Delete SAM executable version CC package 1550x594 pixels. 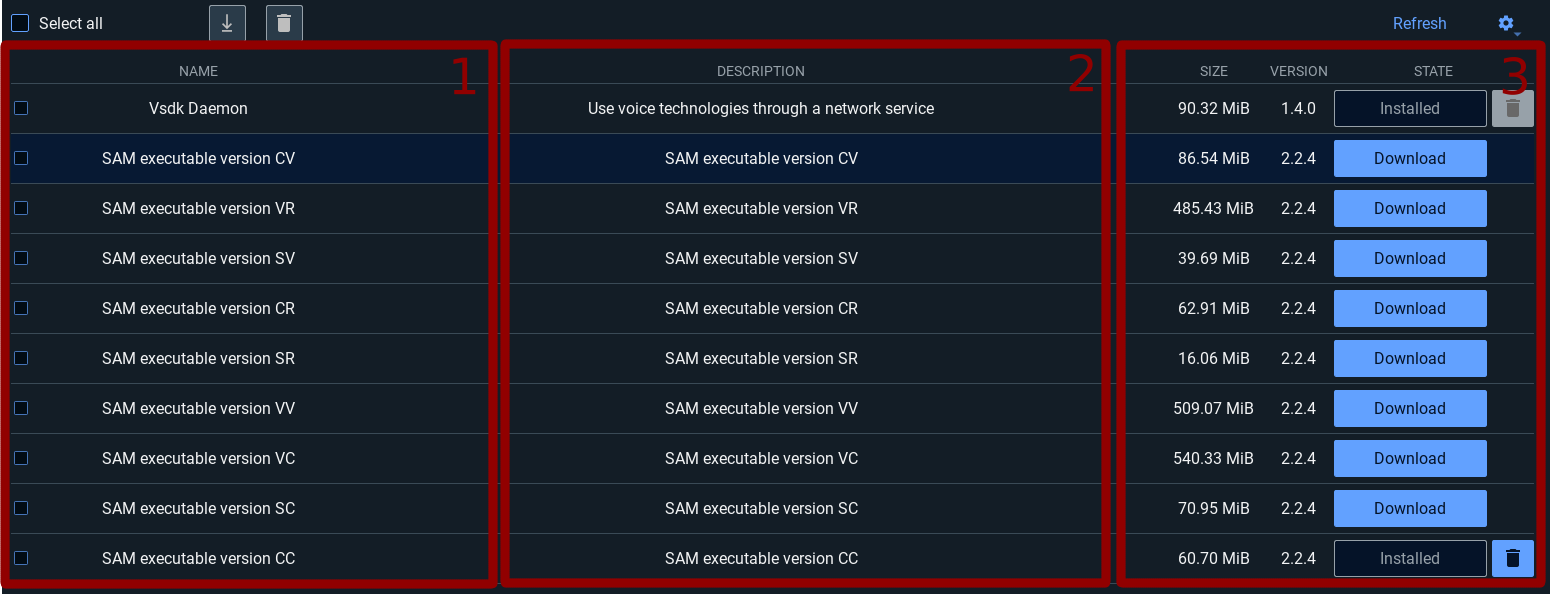[1512, 559]
